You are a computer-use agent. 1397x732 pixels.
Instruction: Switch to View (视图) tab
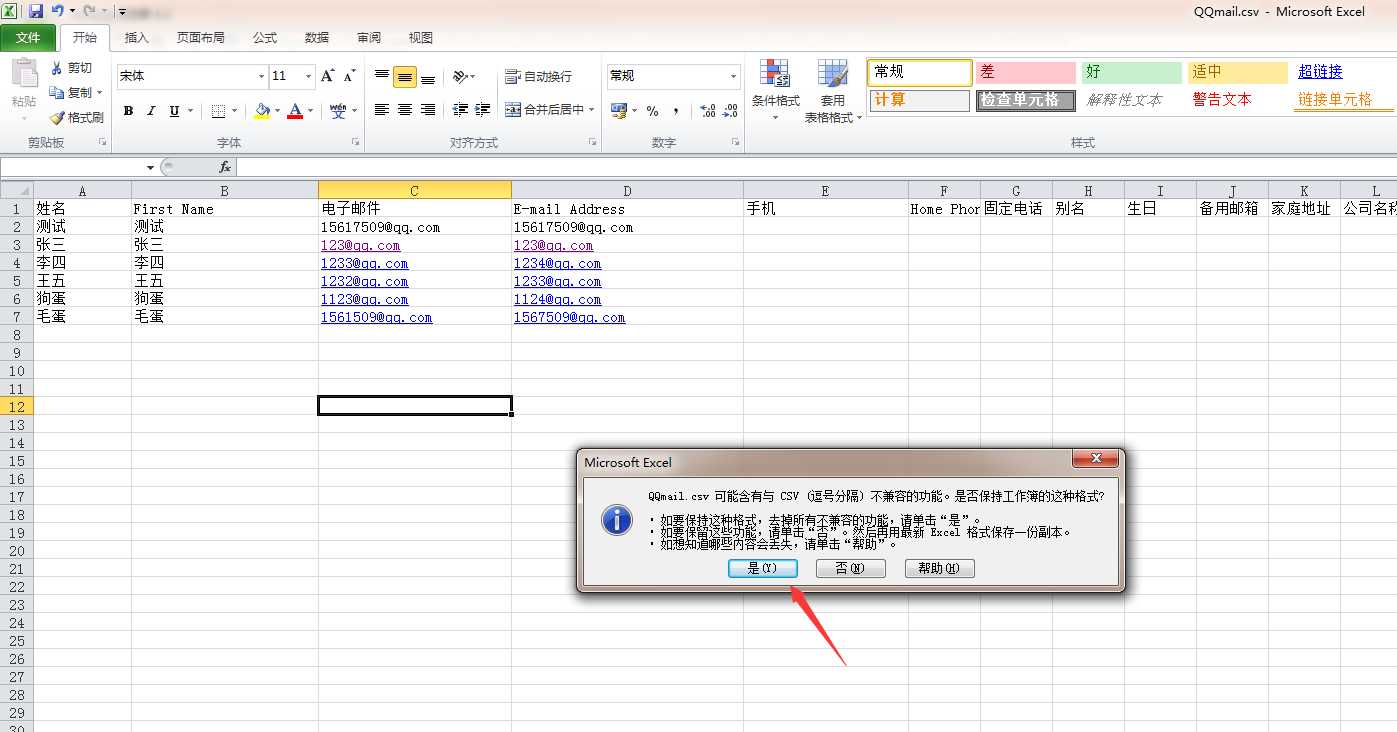tap(421, 38)
